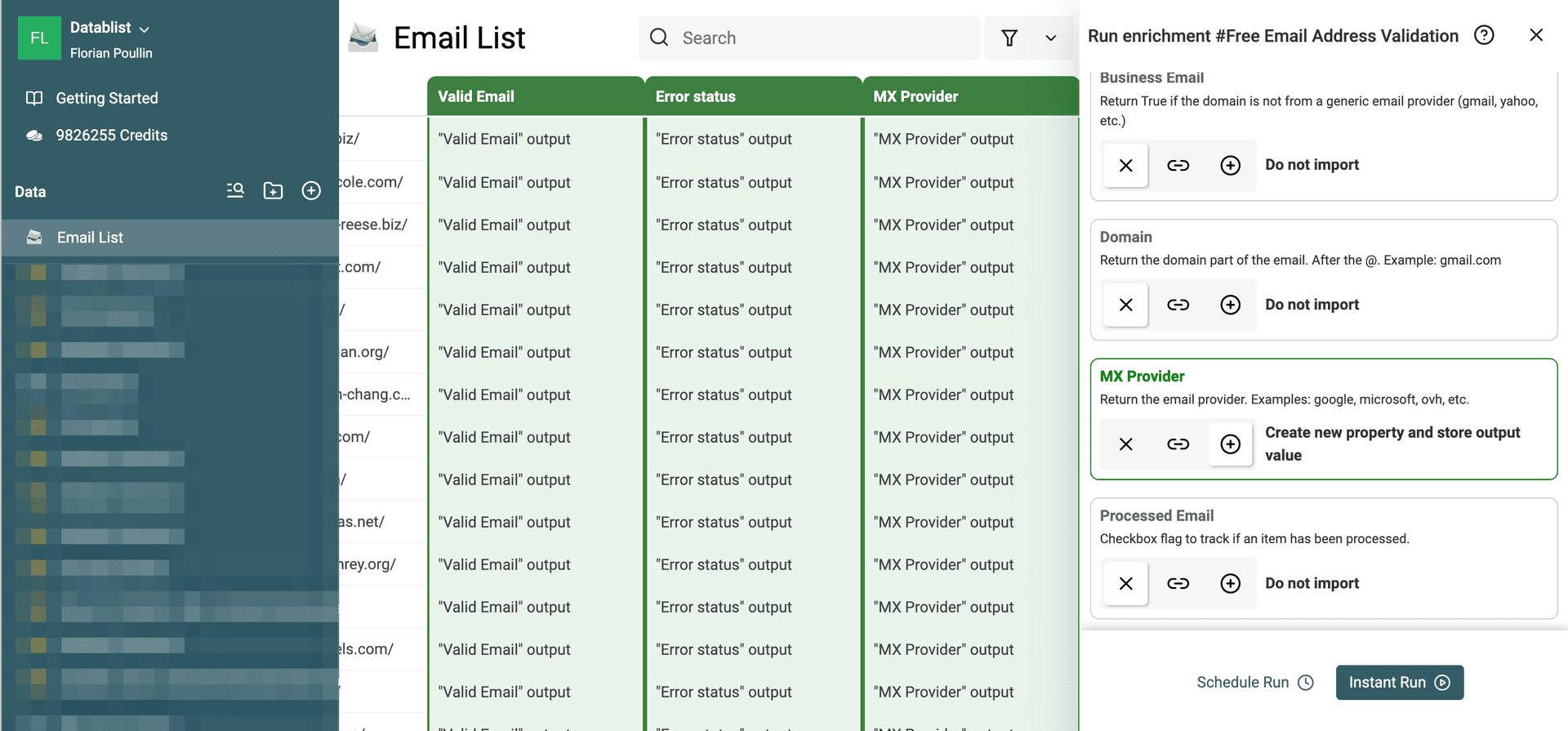
Task: Create new property for Processed Email
Action: (1230, 583)
